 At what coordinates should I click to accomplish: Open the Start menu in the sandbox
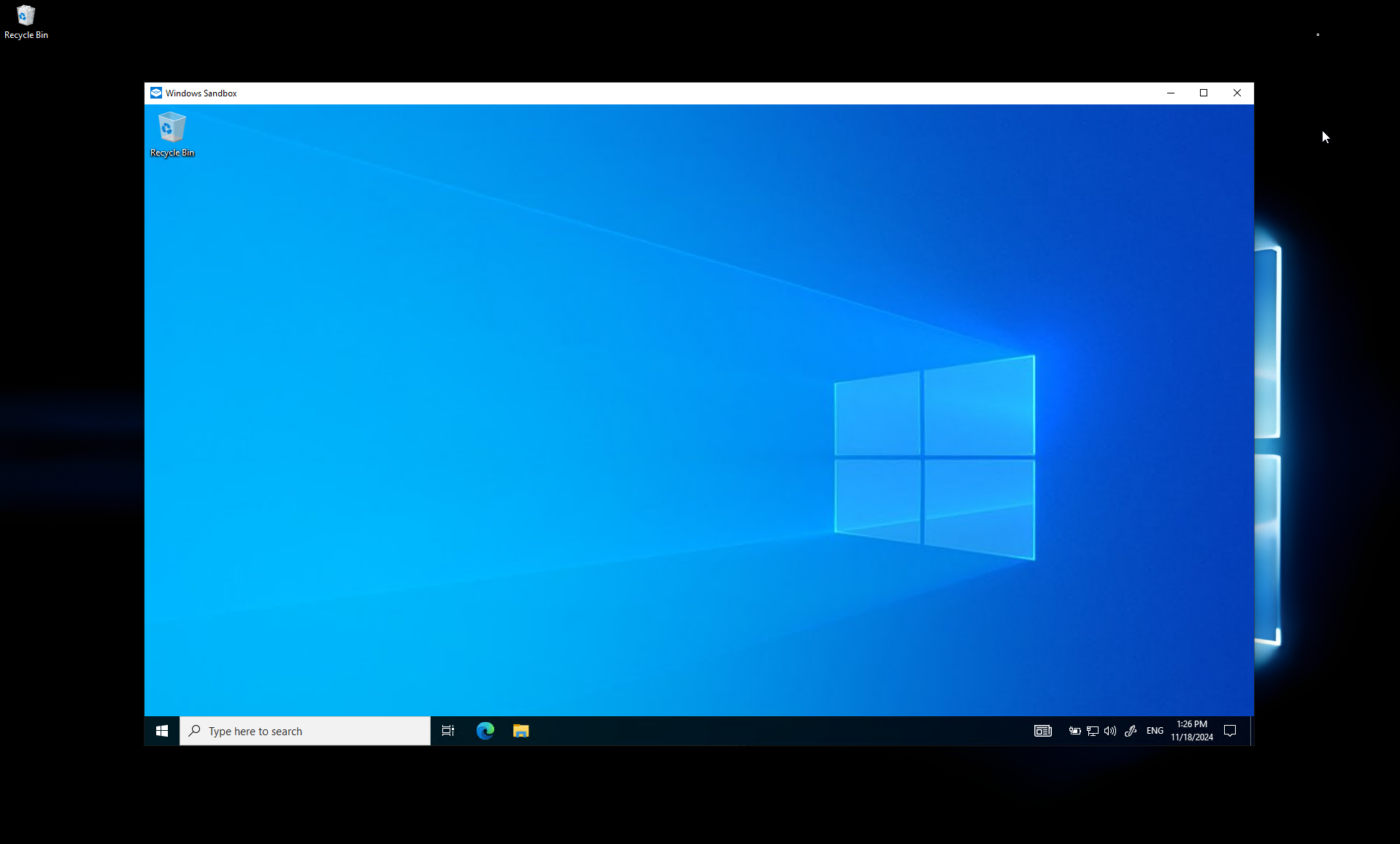[162, 731]
